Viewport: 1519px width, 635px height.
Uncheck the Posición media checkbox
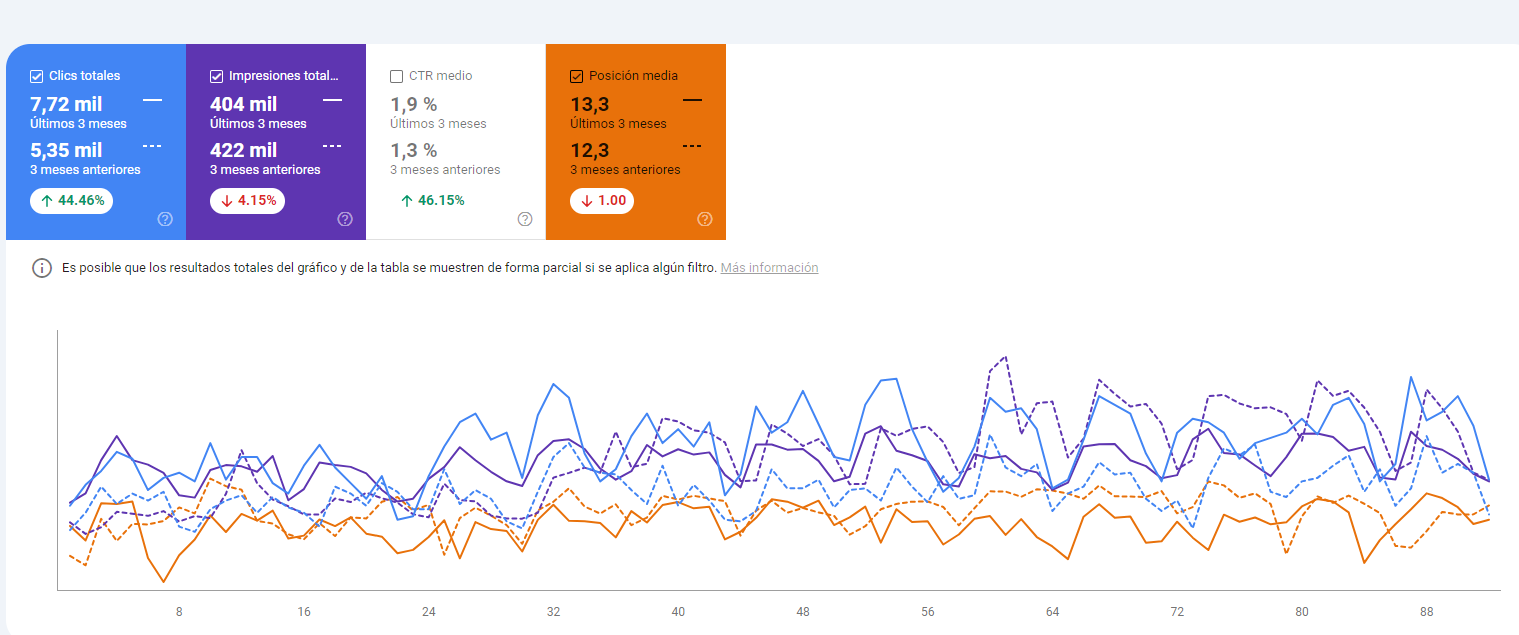click(577, 76)
